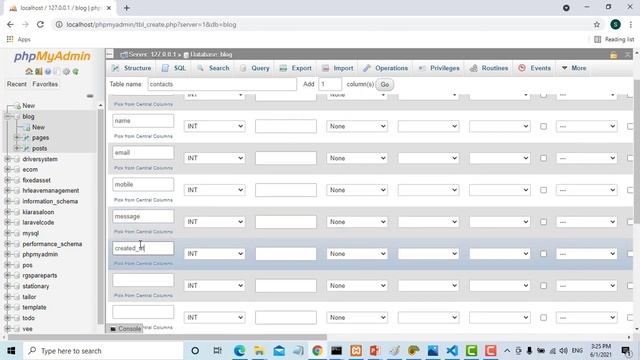Screen dimensions: 640x360
Task: Click length field for created_at column
Action: 286,253
